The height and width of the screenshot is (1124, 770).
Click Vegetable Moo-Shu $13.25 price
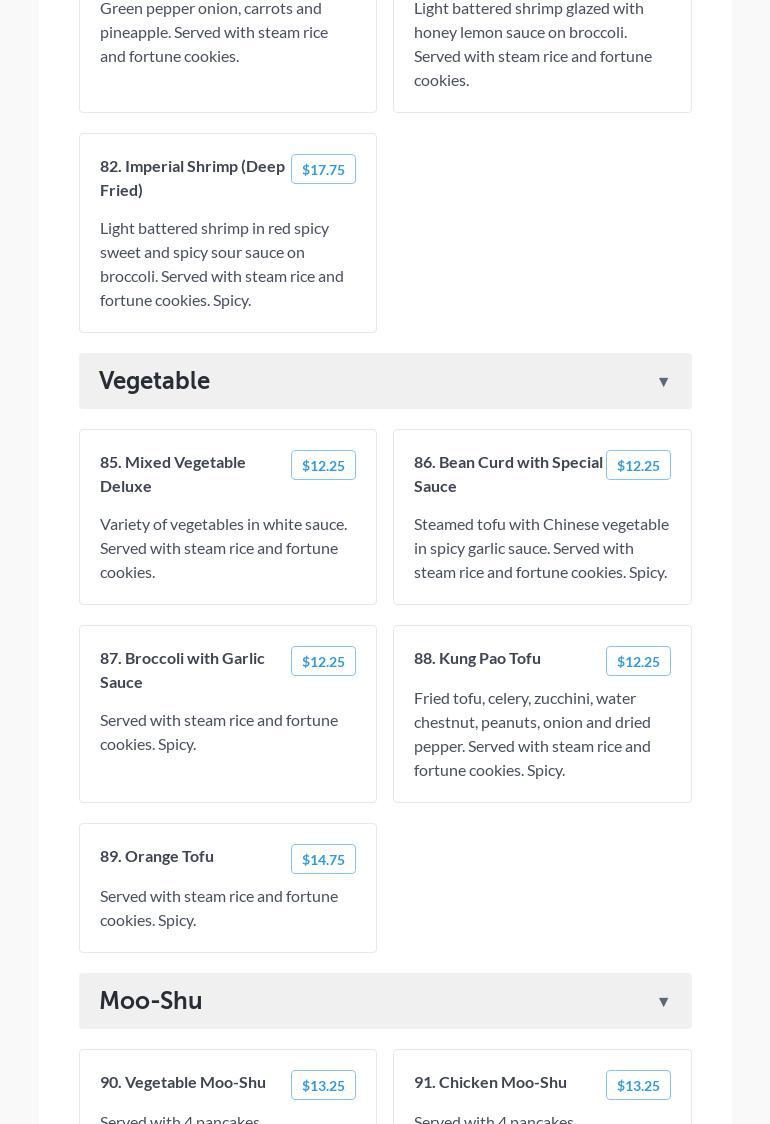click(x=323, y=1086)
